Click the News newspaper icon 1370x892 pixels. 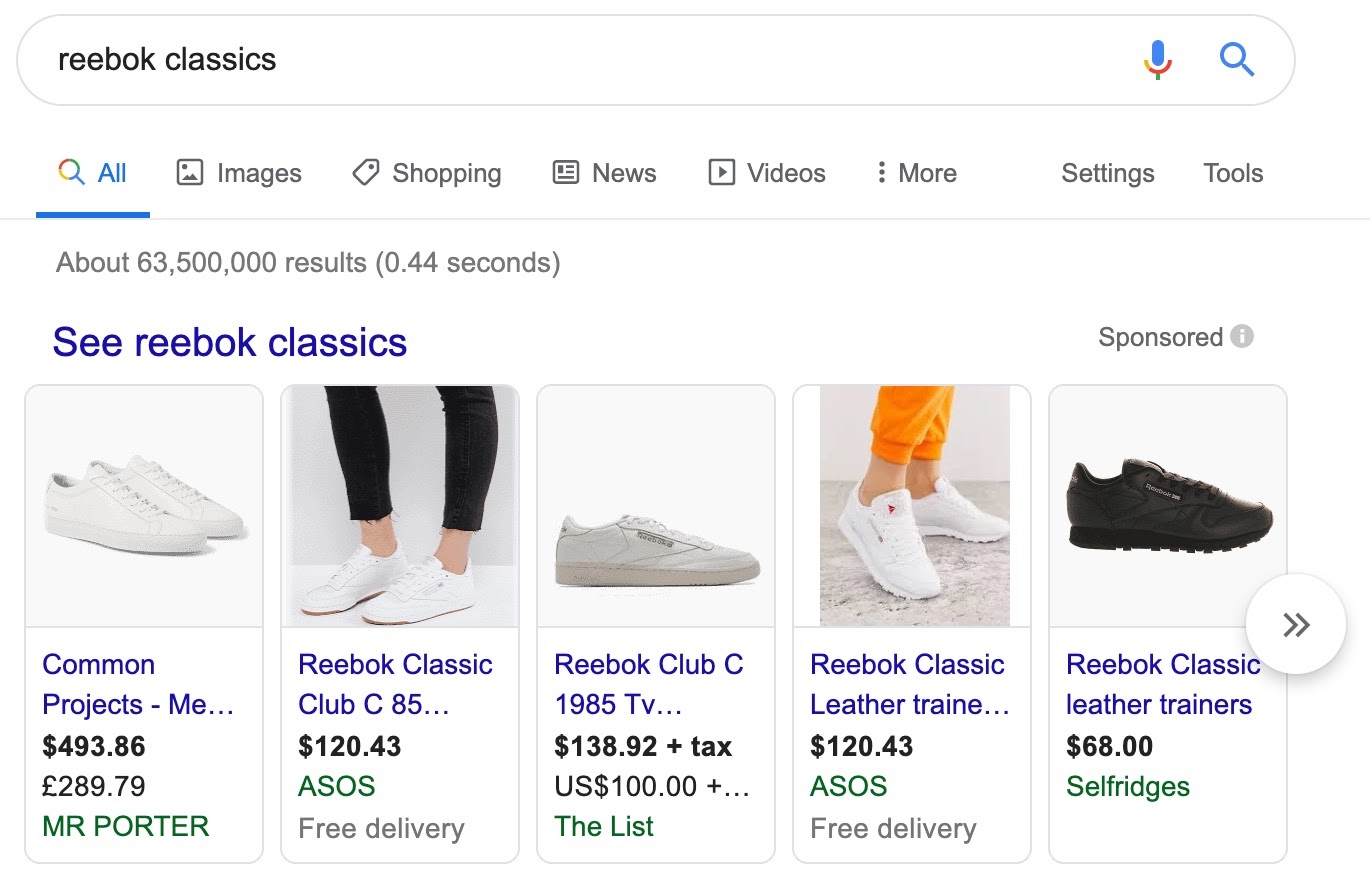(x=563, y=172)
